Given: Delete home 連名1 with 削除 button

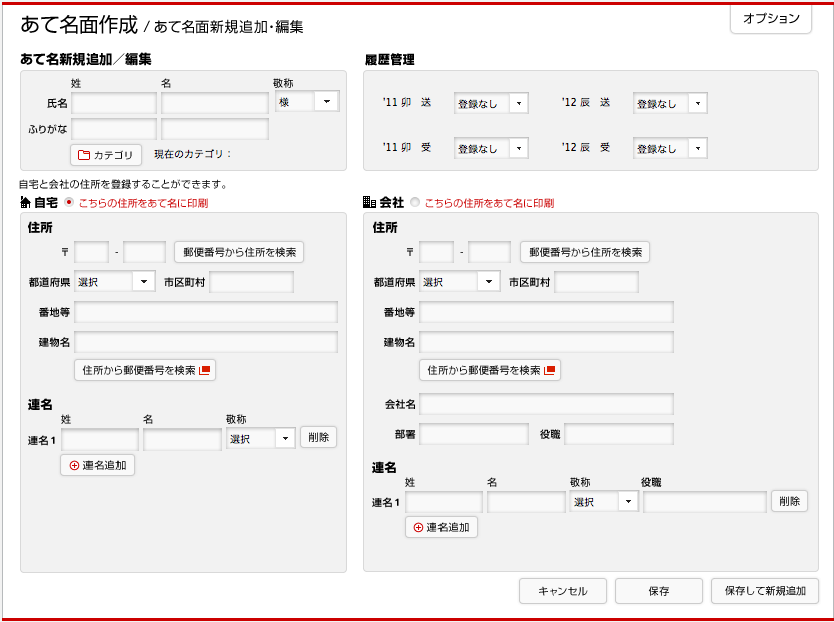Looking at the screenshot, I should (319, 437).
